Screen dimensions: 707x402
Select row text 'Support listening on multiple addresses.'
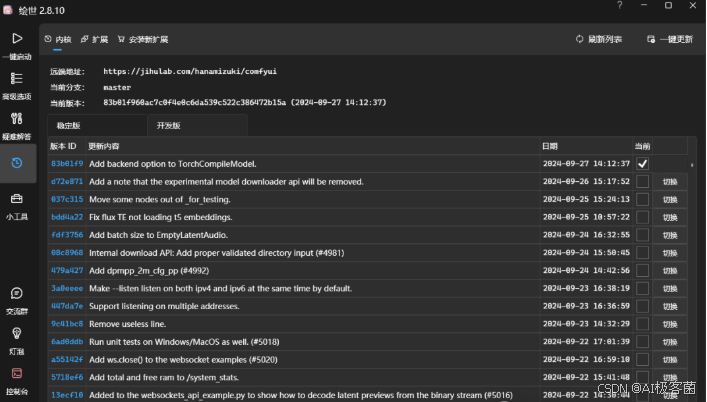coord(164,306)
